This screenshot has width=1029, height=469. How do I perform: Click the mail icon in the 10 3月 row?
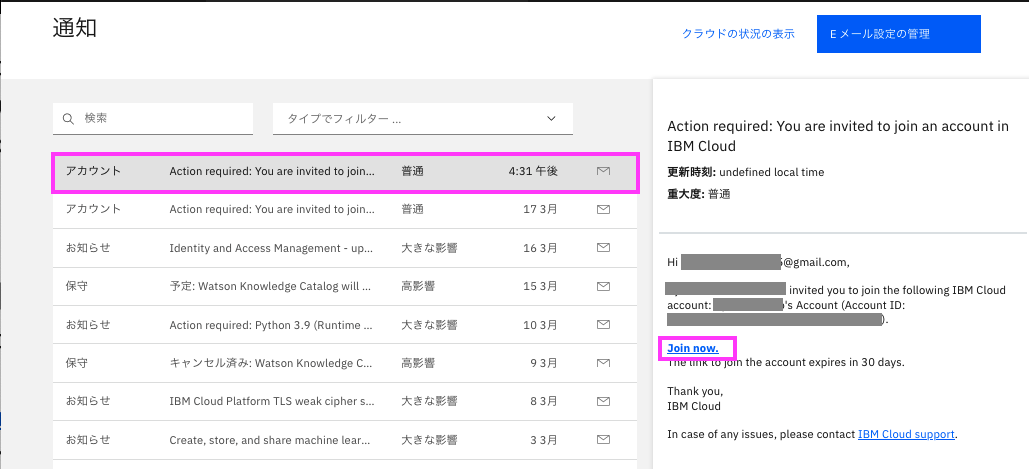pos(603,324)
